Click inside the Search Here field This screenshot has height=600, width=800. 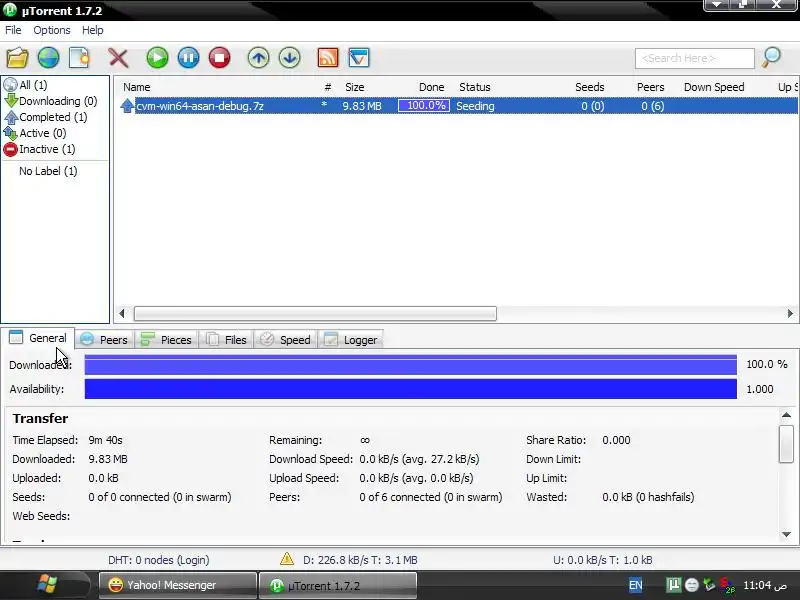pyautogui.click(x=694, y=58)
